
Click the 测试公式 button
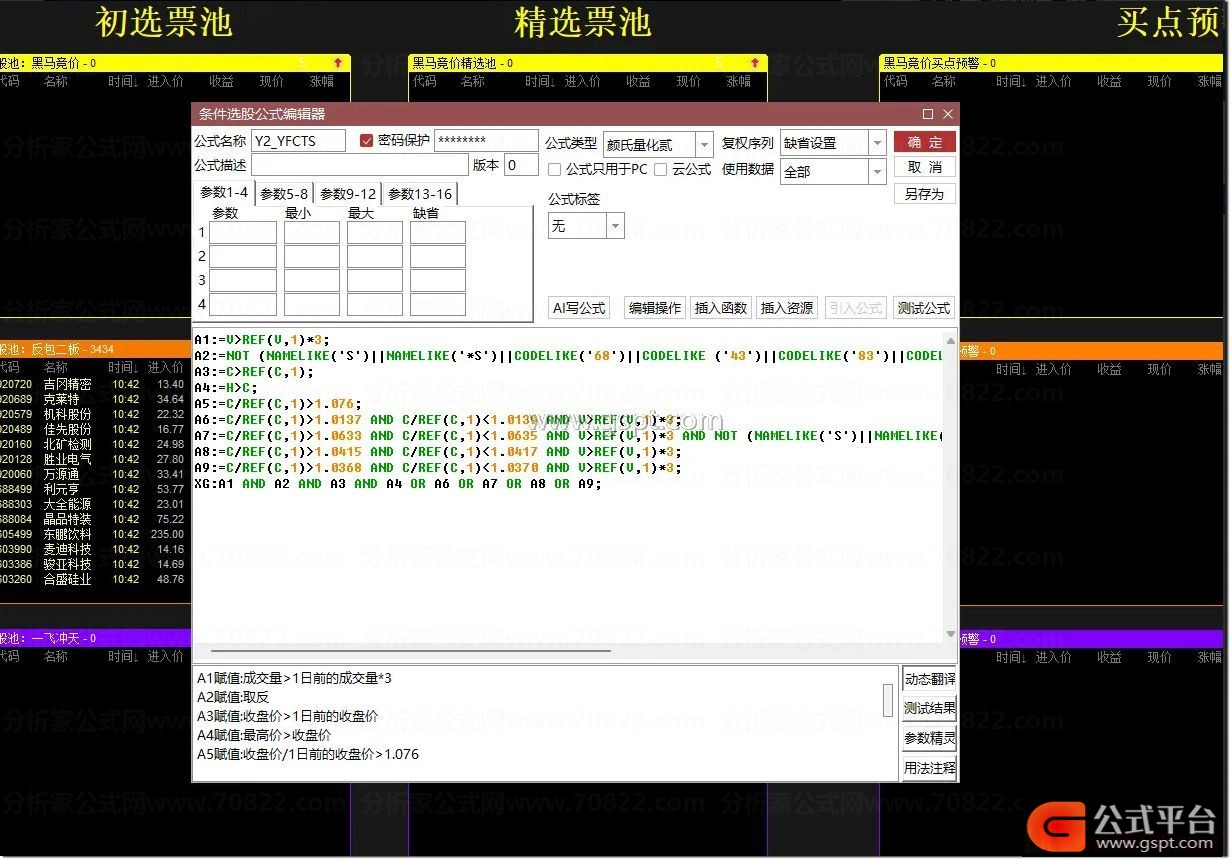923,308
